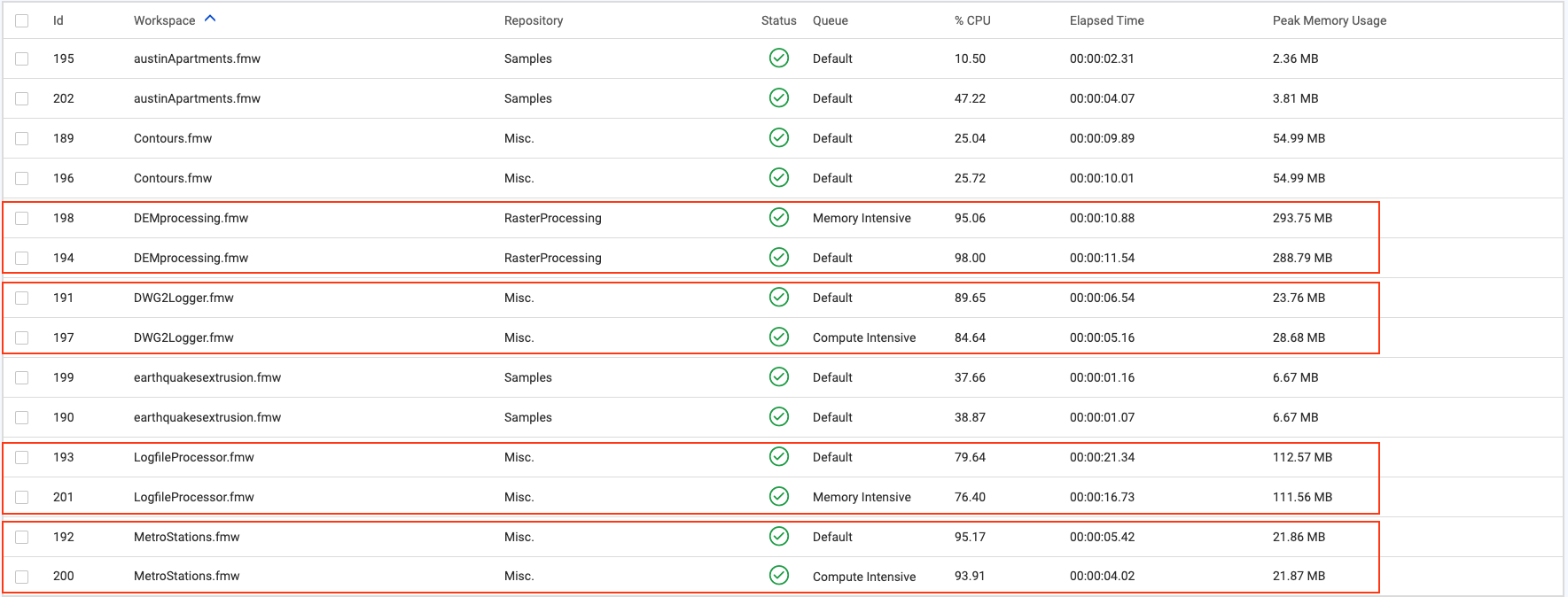This screenshot has height=597, width=1568.
Task: Check the select-all checkbox in the header
Action: [x=21, y=19]
